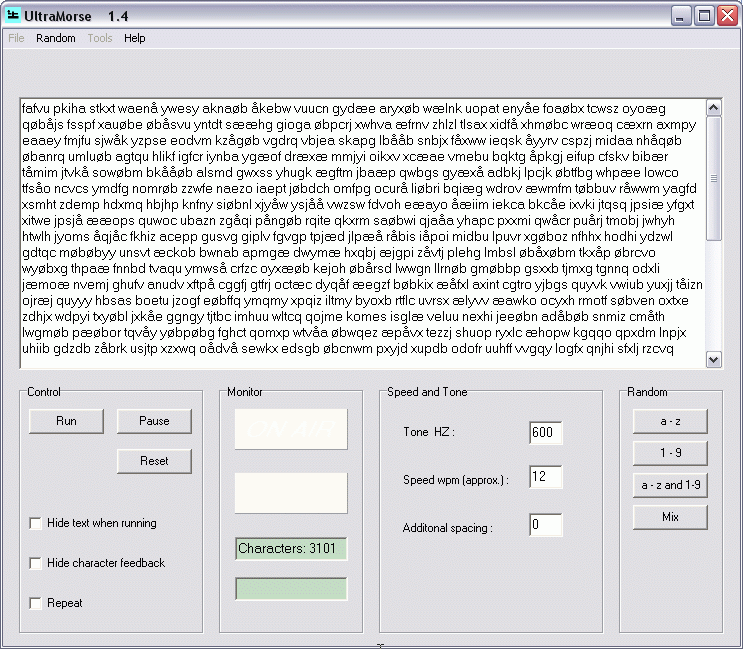The width and height of the screenshot is (743, 649).
Task: Click the Additional spacing input field
Action: click(545, 524)
